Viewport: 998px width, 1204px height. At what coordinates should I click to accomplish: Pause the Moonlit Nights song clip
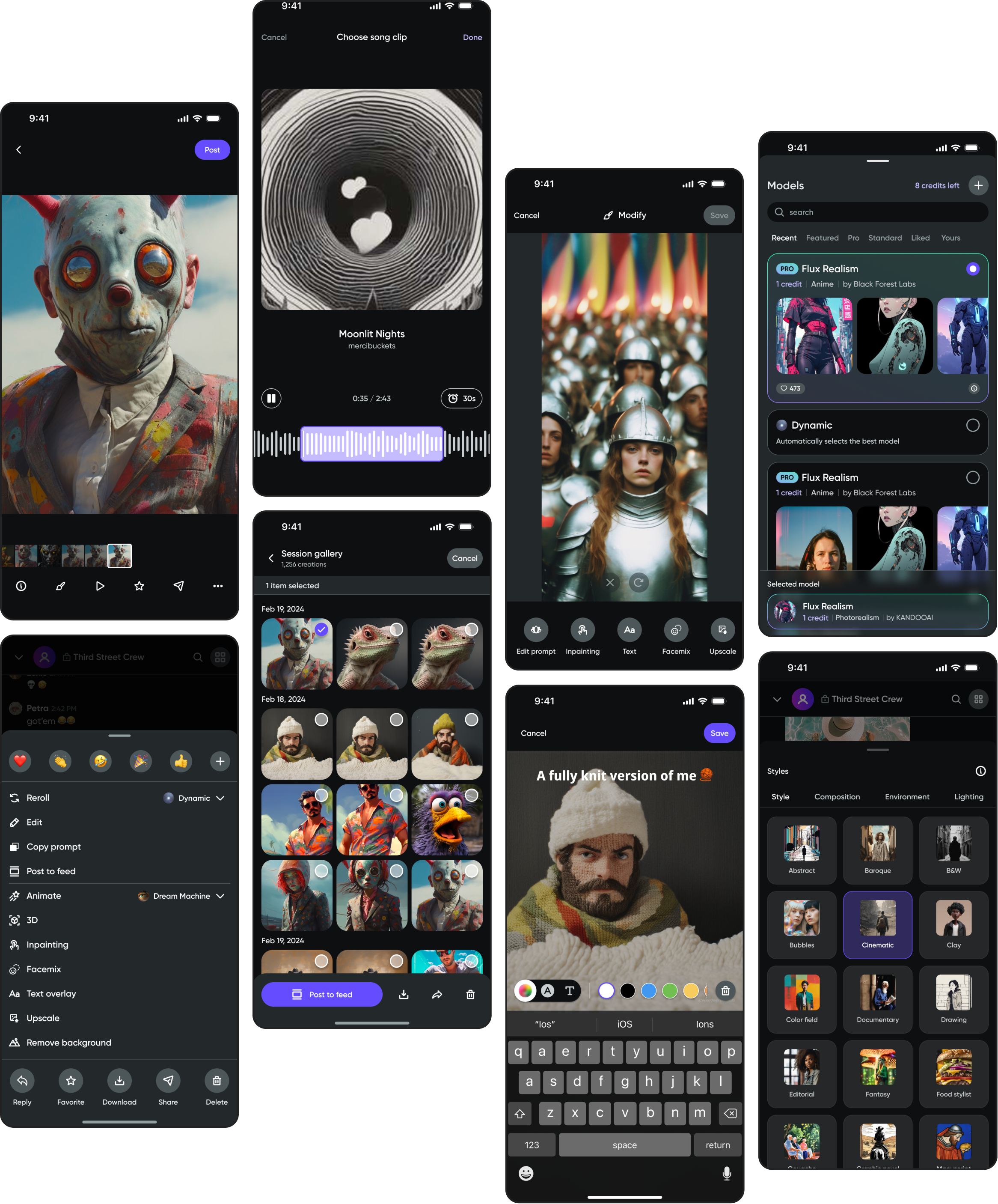271,398
